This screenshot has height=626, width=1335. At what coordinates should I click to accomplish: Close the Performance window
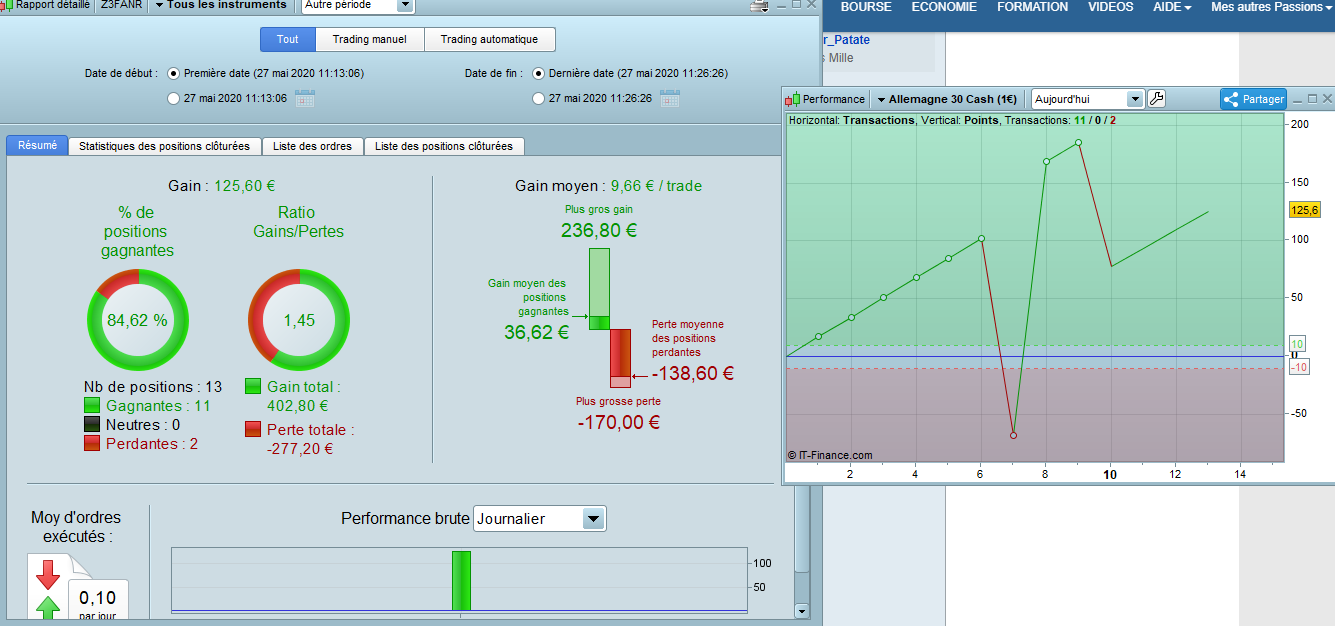click(1327, 99)
